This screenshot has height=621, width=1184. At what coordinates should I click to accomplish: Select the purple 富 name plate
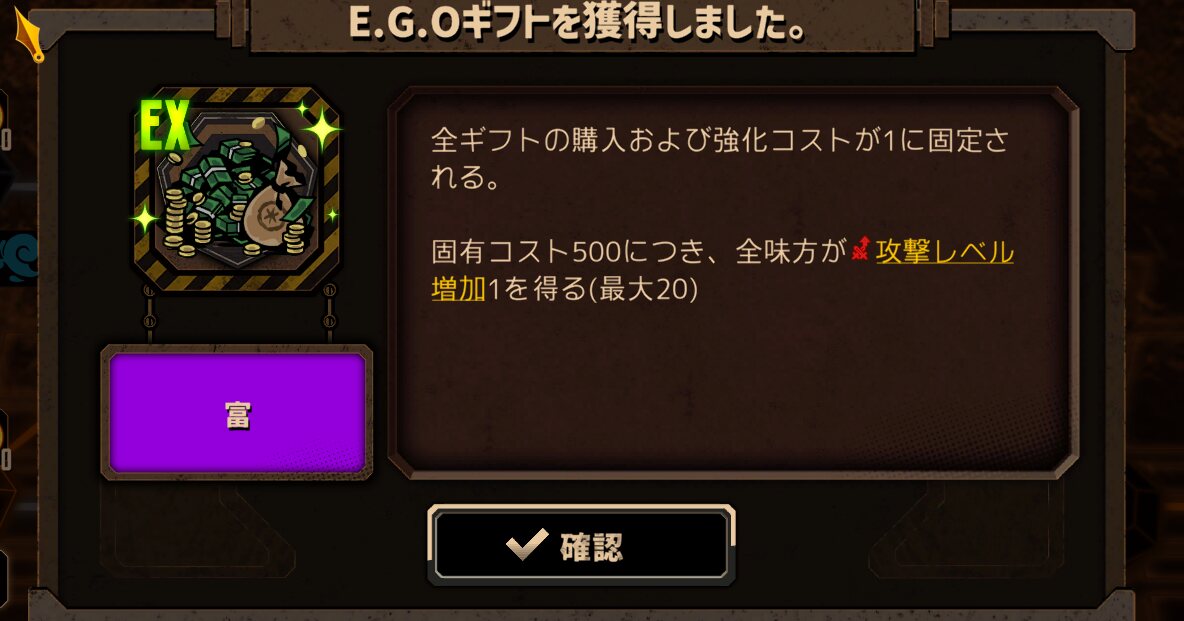coord(236,412)
